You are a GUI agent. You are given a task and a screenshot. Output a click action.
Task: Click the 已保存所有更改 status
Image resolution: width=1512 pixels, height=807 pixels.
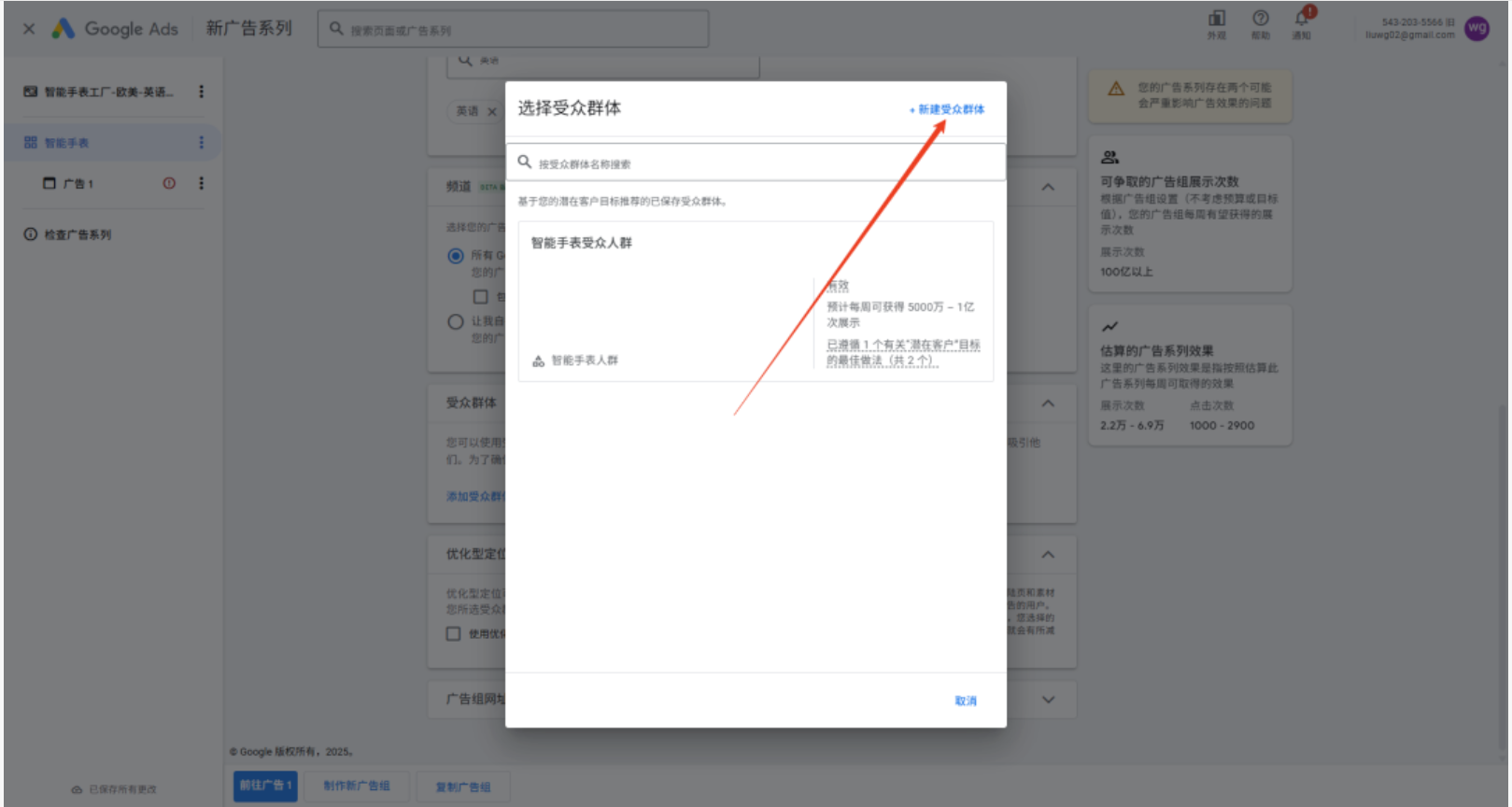(x=114, y=789)
